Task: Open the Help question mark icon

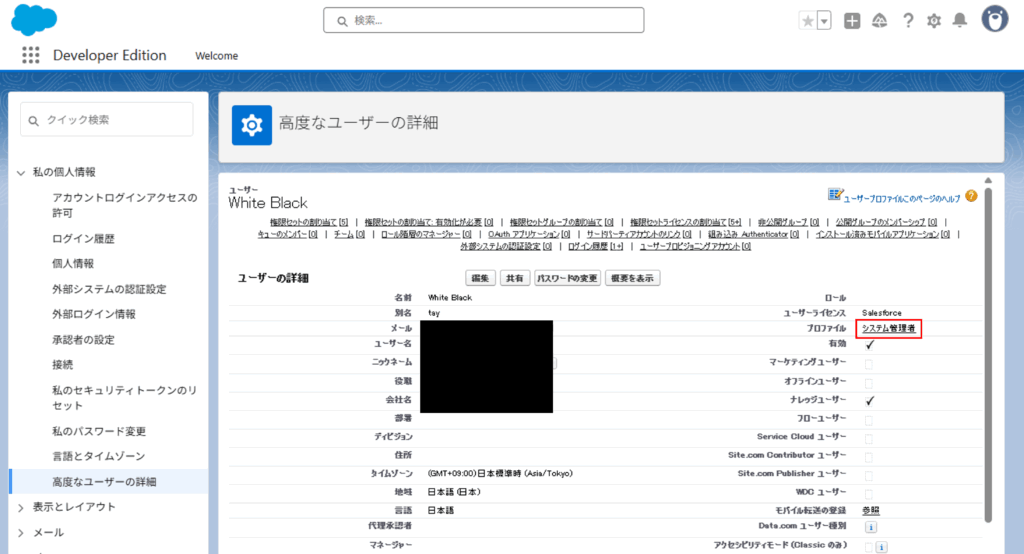Action: [908, 20]
